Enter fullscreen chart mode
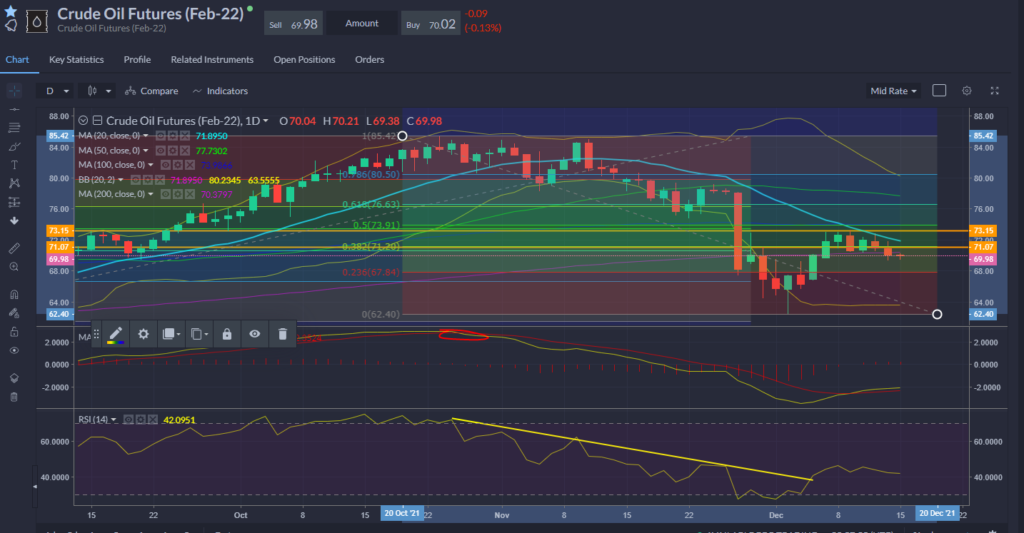Viewport: 1024px width, 533px height. click(994, 91)
